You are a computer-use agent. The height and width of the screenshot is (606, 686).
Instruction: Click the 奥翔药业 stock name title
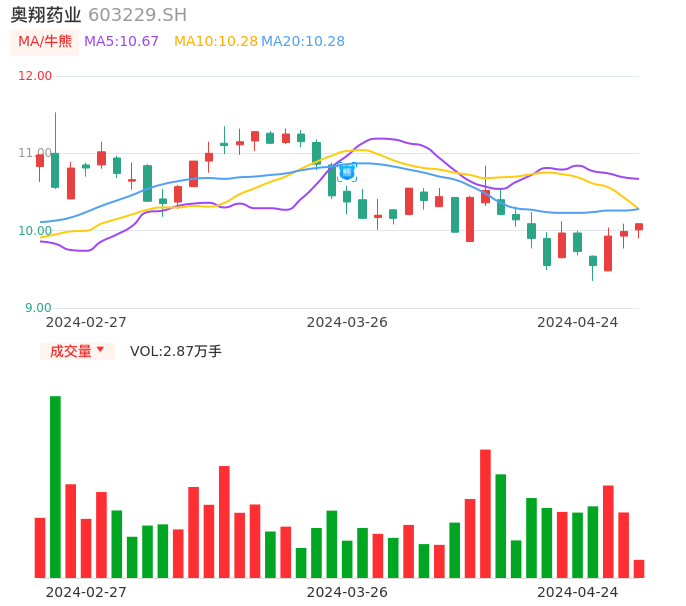pyautogui.click(x=46, y=15)
